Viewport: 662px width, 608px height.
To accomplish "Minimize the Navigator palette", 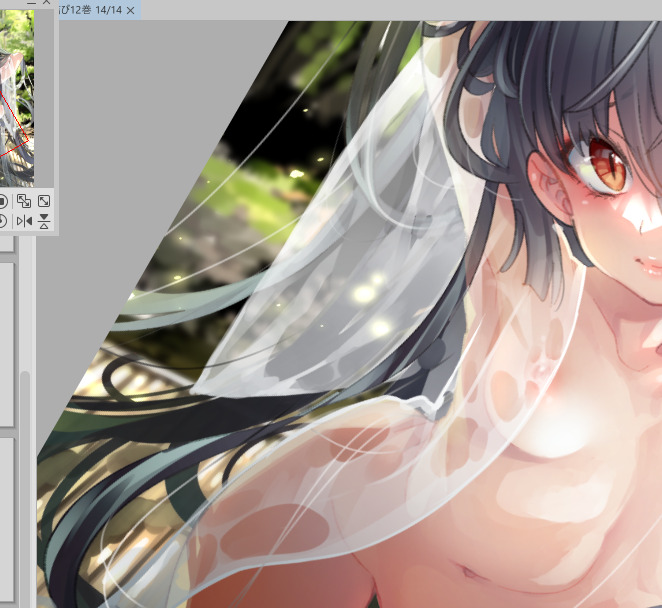I will coord(31,2).
